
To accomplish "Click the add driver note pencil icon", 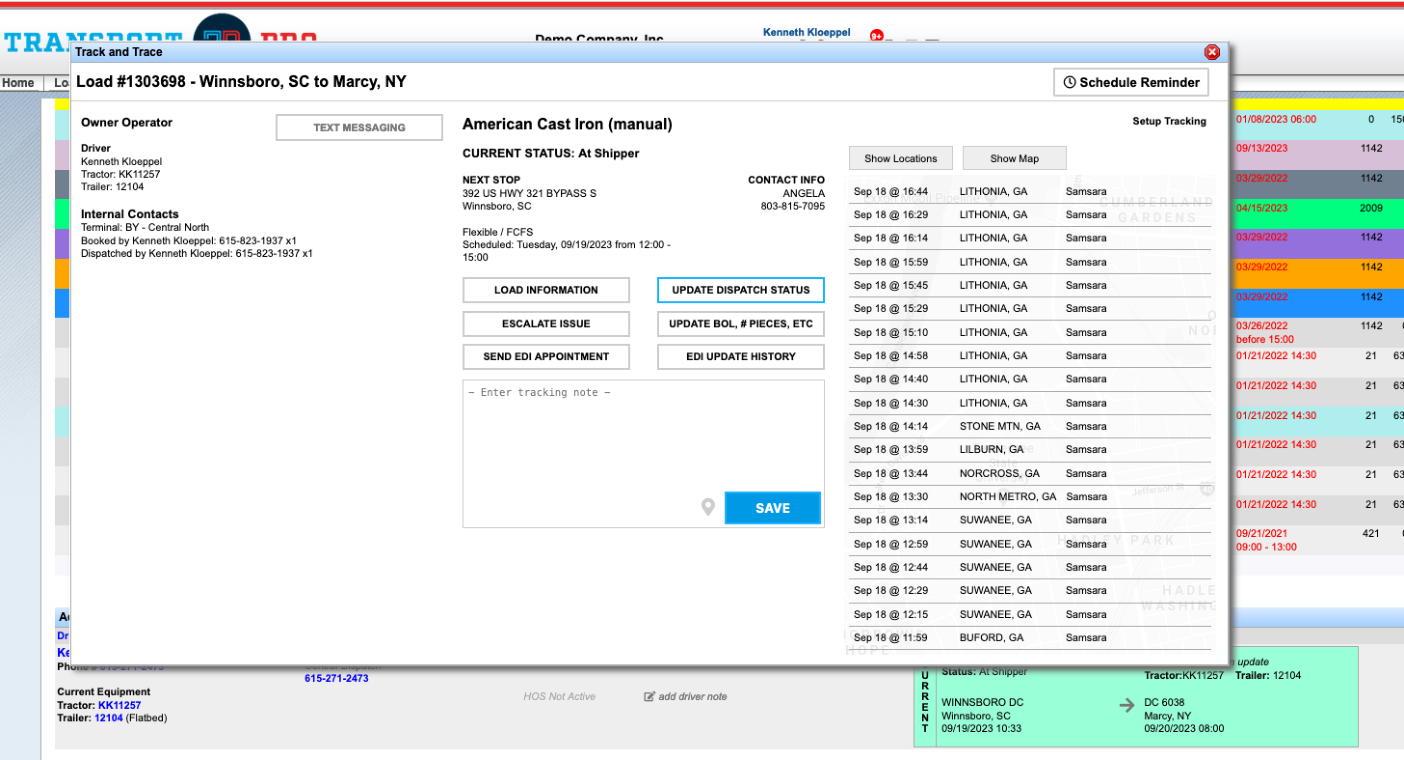I will click(x=650, y=696).
